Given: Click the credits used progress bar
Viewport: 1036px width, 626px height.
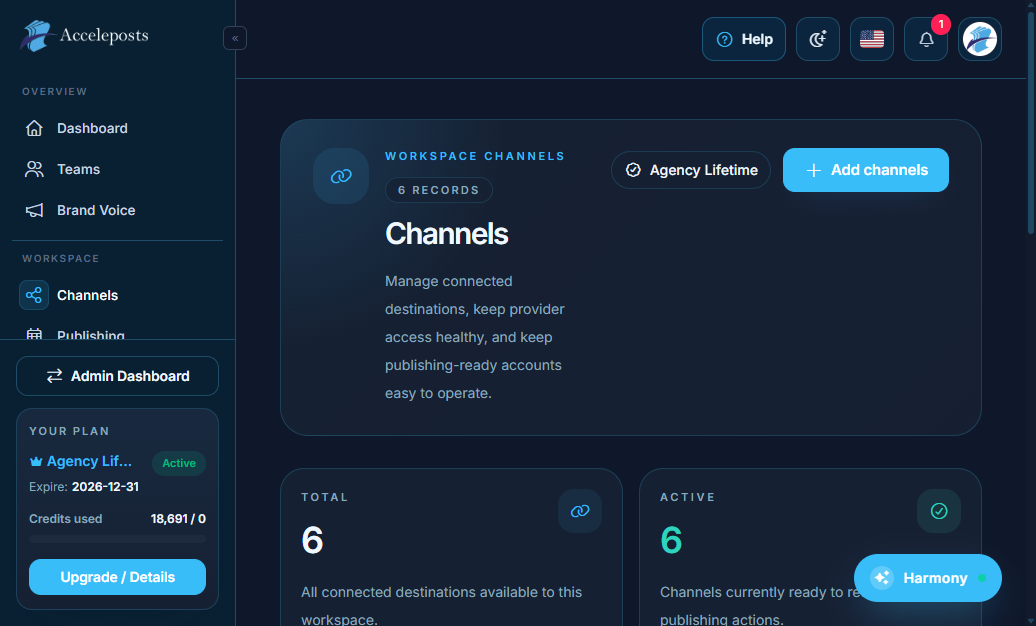Looking at the screenshot, I should point(118,539).
